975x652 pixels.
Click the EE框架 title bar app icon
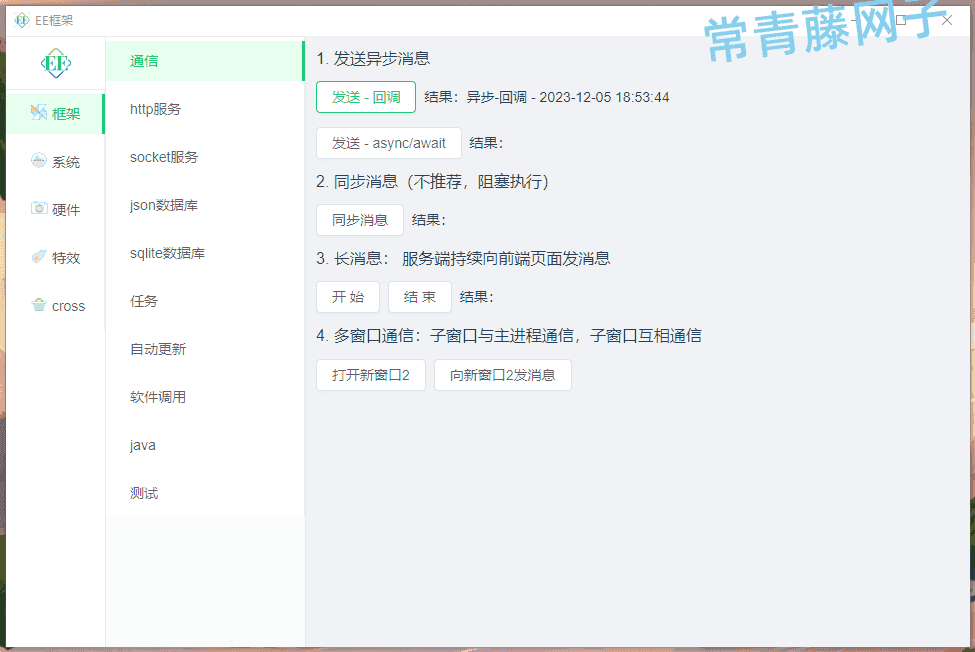click(x=22, y=21)
